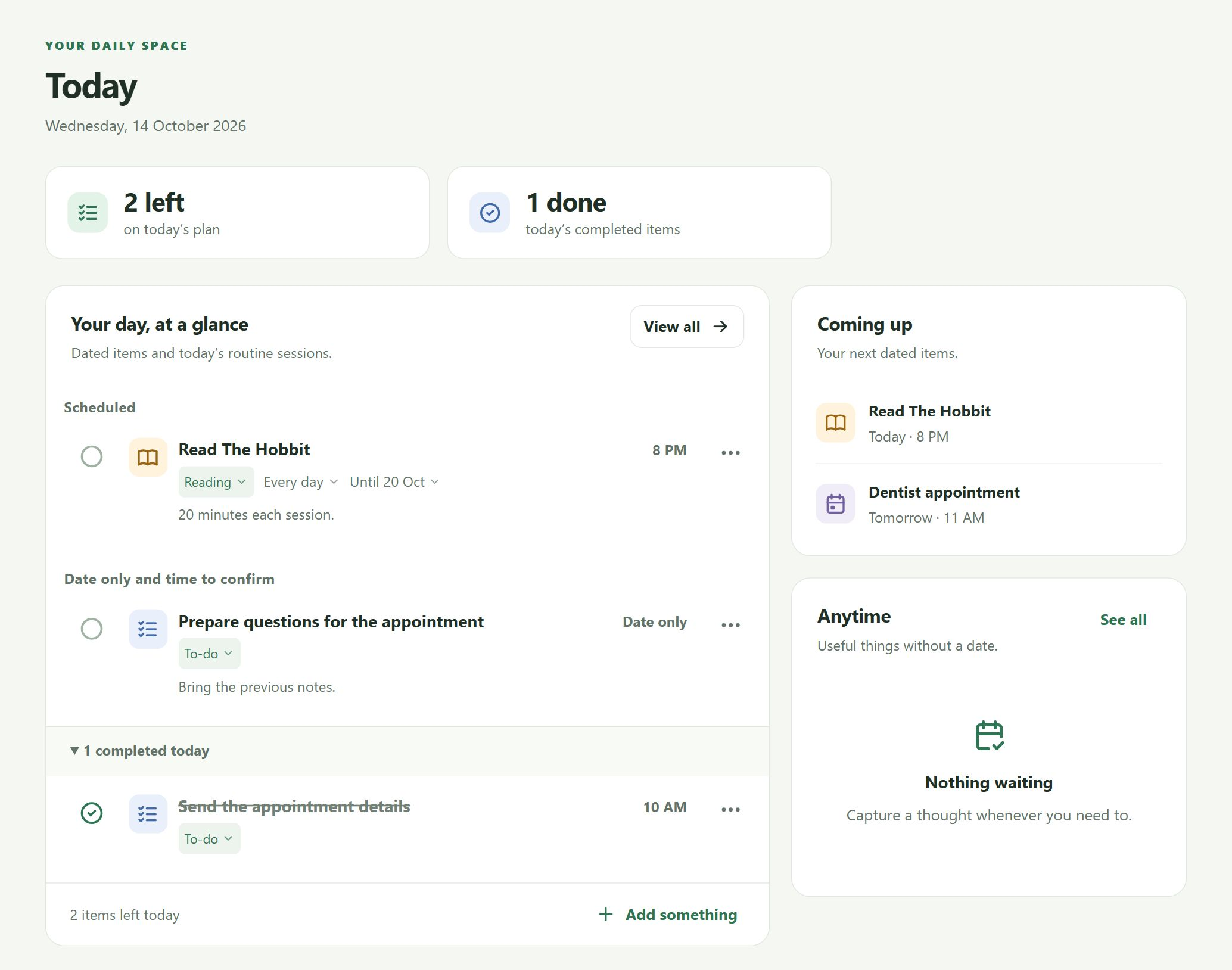Click the book icon in the Coming up panel
This screenshot has width=1232, height=970.
(x=835, y=423)
